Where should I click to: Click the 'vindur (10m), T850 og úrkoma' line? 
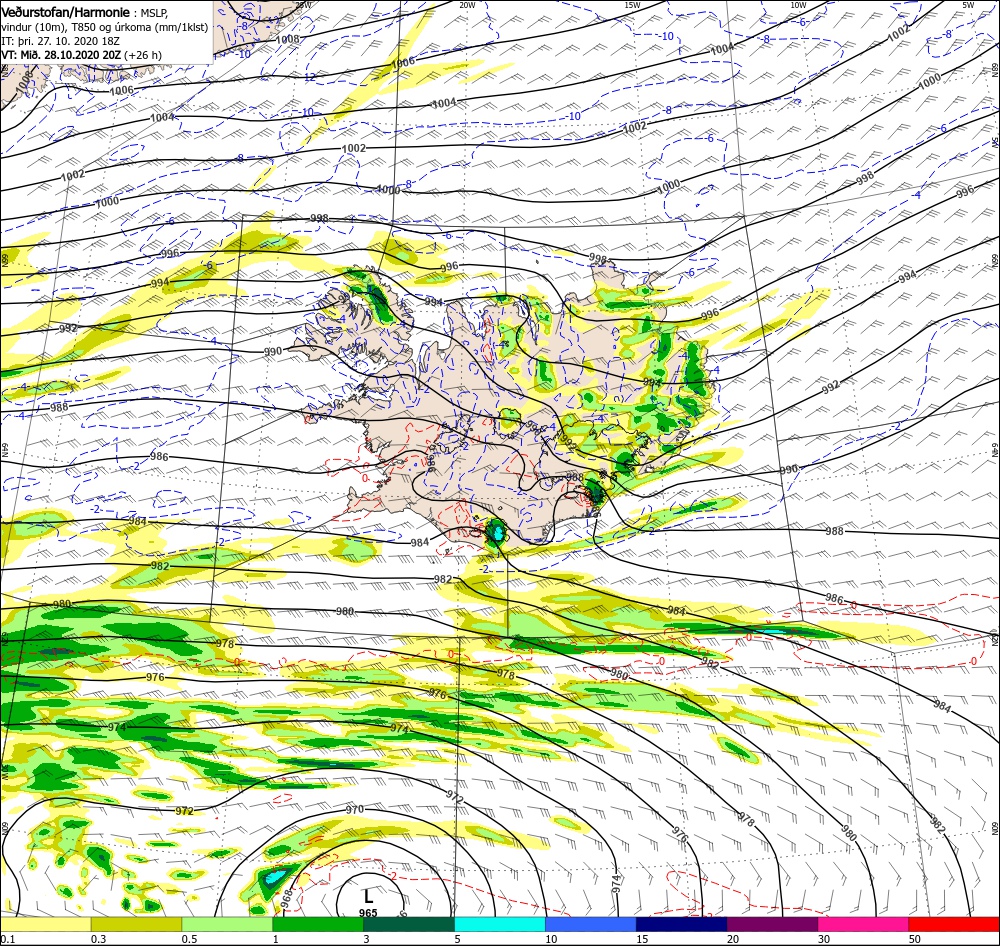[x=105, y=27]
